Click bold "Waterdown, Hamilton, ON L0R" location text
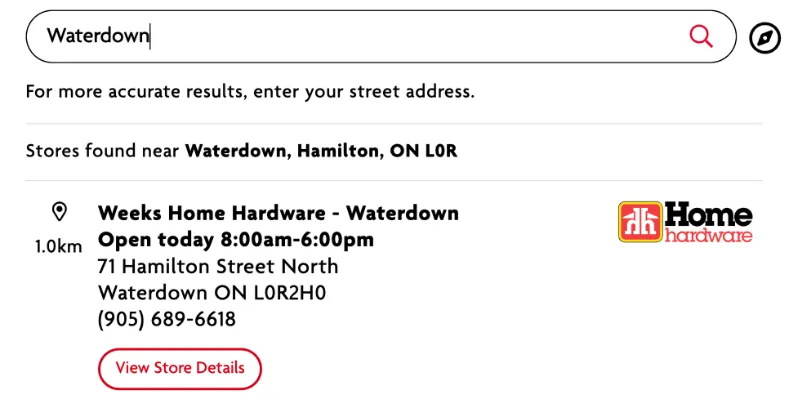The width and height of the screenshot is (800, 400). click(321, 152)
